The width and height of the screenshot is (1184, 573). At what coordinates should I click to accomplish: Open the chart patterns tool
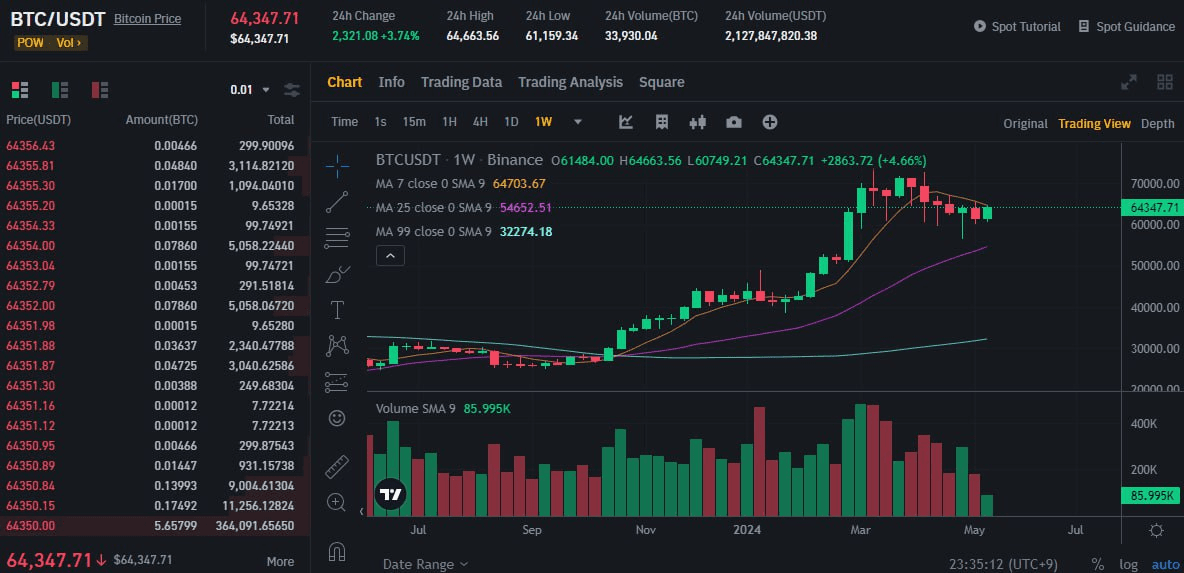point(337,346)
